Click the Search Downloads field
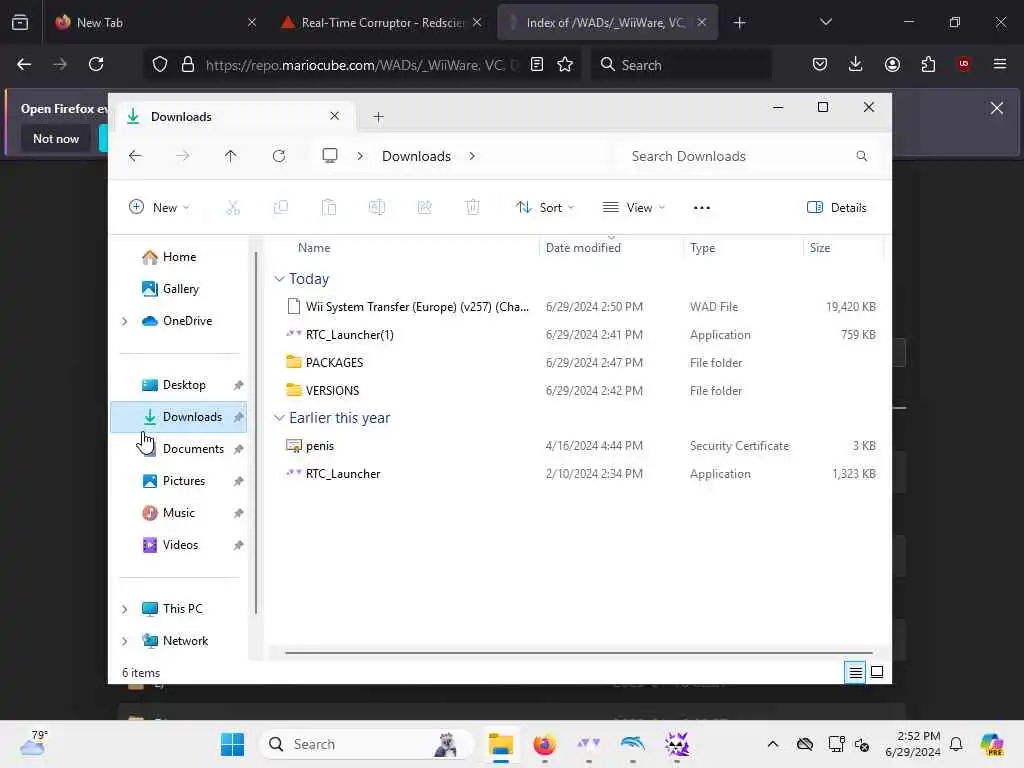The height and width of the screenshot is (768, 1024). coord(751,156)
